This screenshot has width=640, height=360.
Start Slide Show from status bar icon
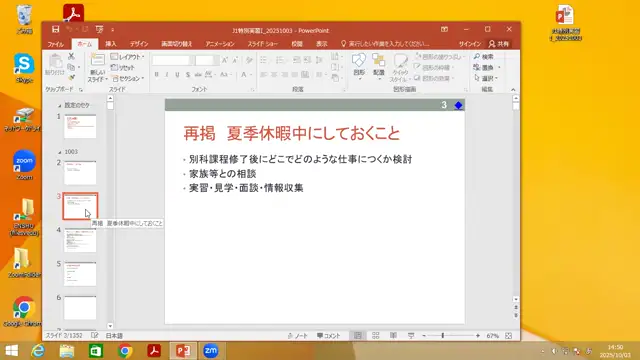411,336
